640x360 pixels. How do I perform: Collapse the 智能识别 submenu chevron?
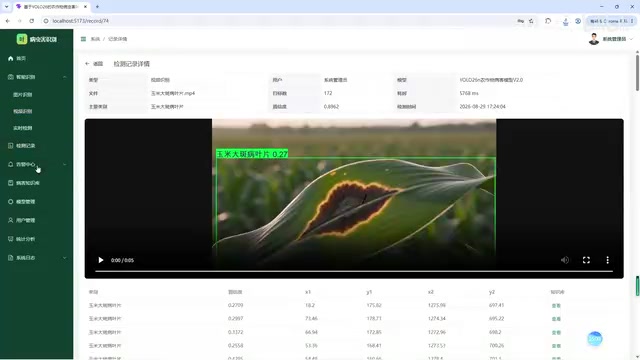(x=64, y=77)
